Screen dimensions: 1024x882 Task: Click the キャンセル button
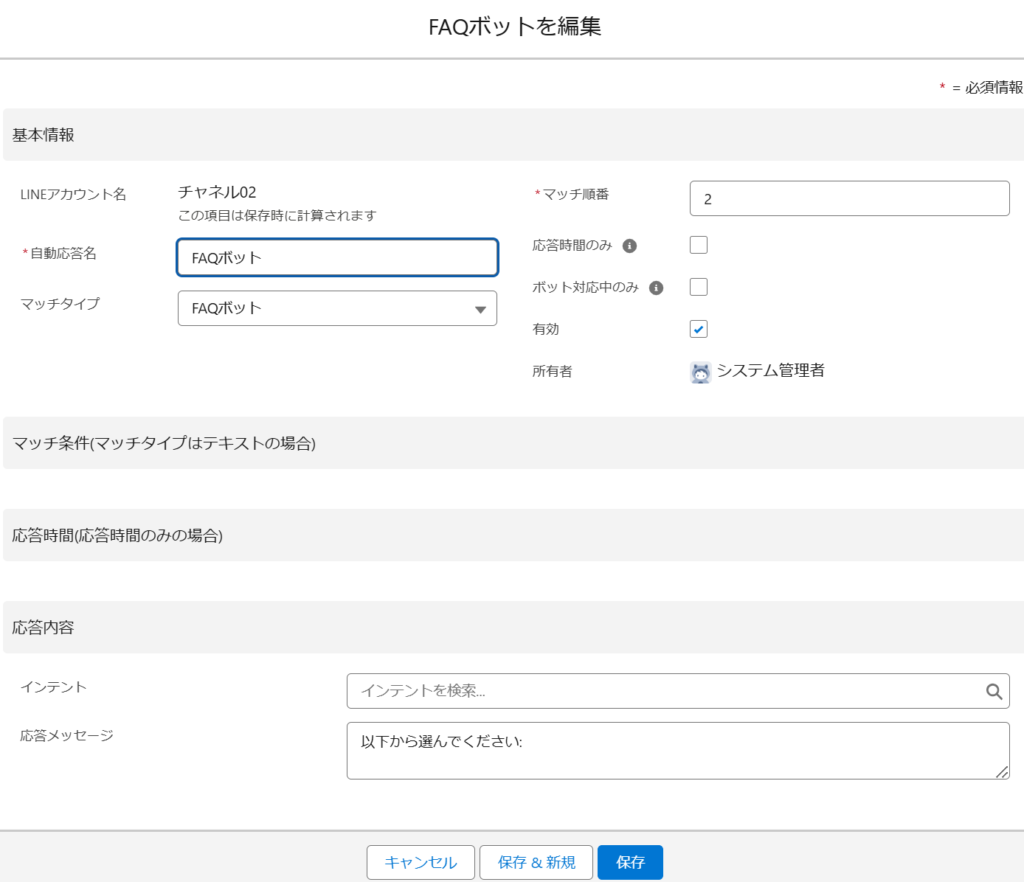420,862
